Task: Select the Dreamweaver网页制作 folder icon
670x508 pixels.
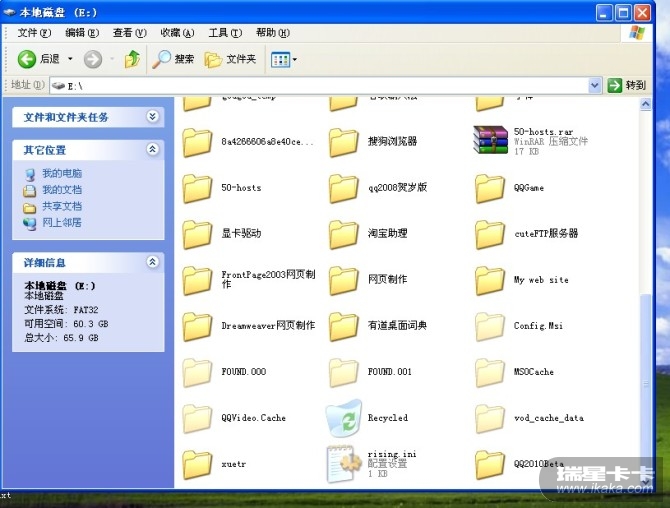Action: [197, 327]
